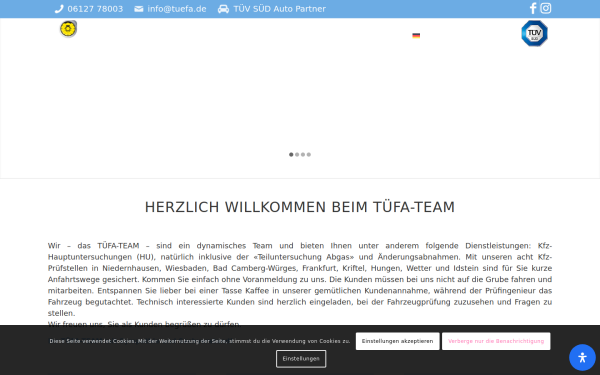Select the second slider dot
The image size is (600, 375).
click(297, 155)
